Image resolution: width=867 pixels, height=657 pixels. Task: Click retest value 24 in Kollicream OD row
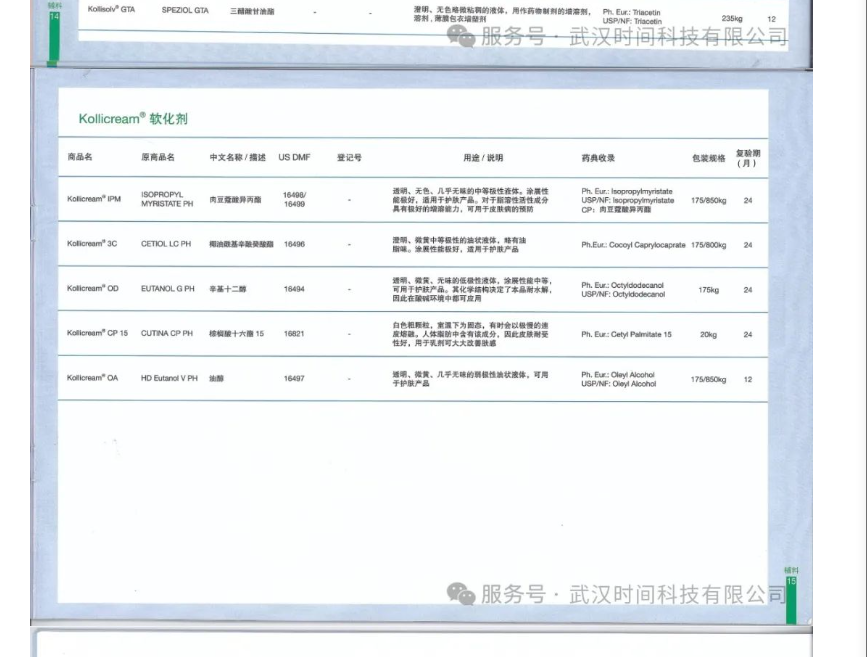coord(748,290)
